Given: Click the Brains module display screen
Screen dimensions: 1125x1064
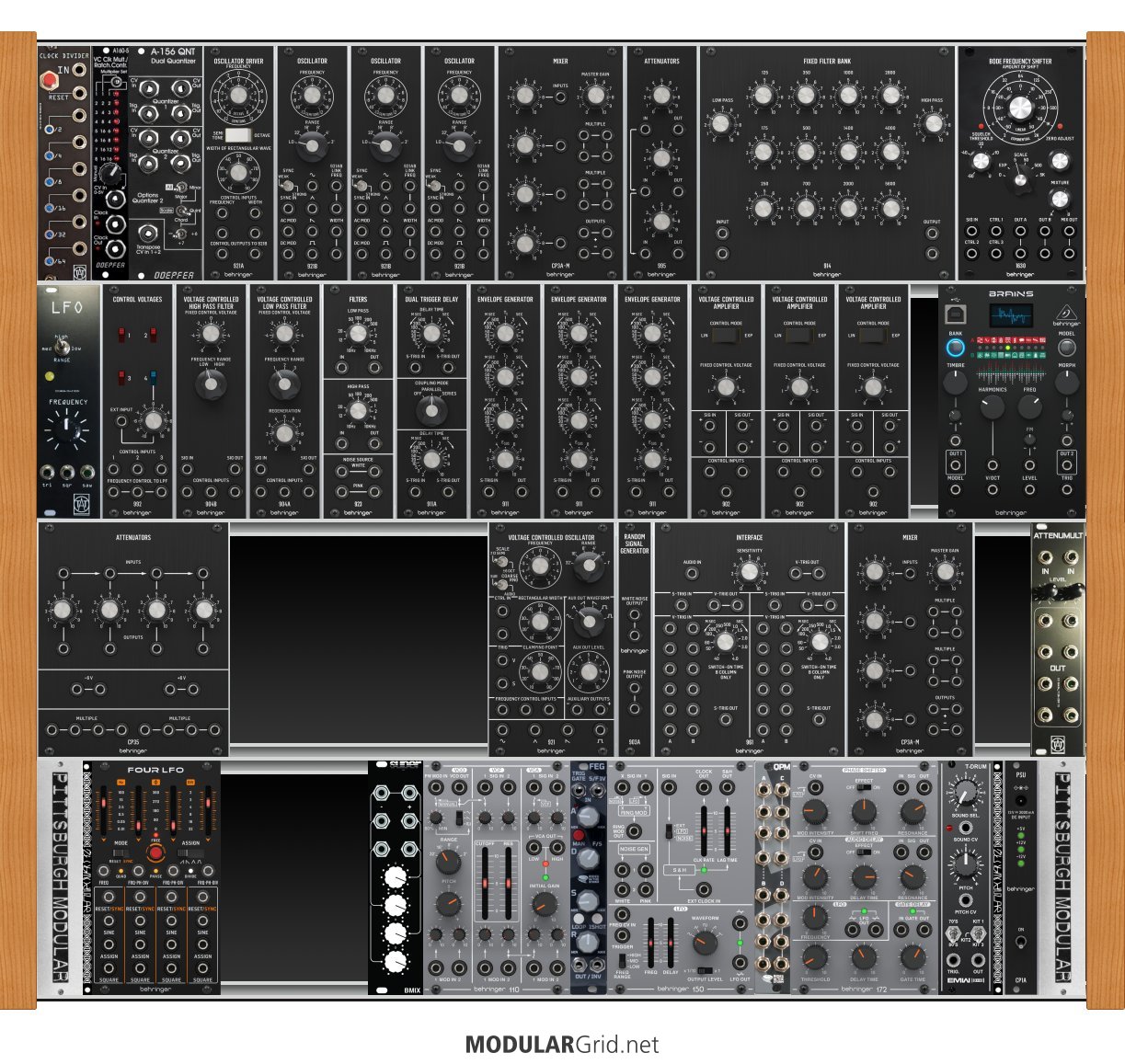Looking at the screenshot, I should tap(1010, 316).
